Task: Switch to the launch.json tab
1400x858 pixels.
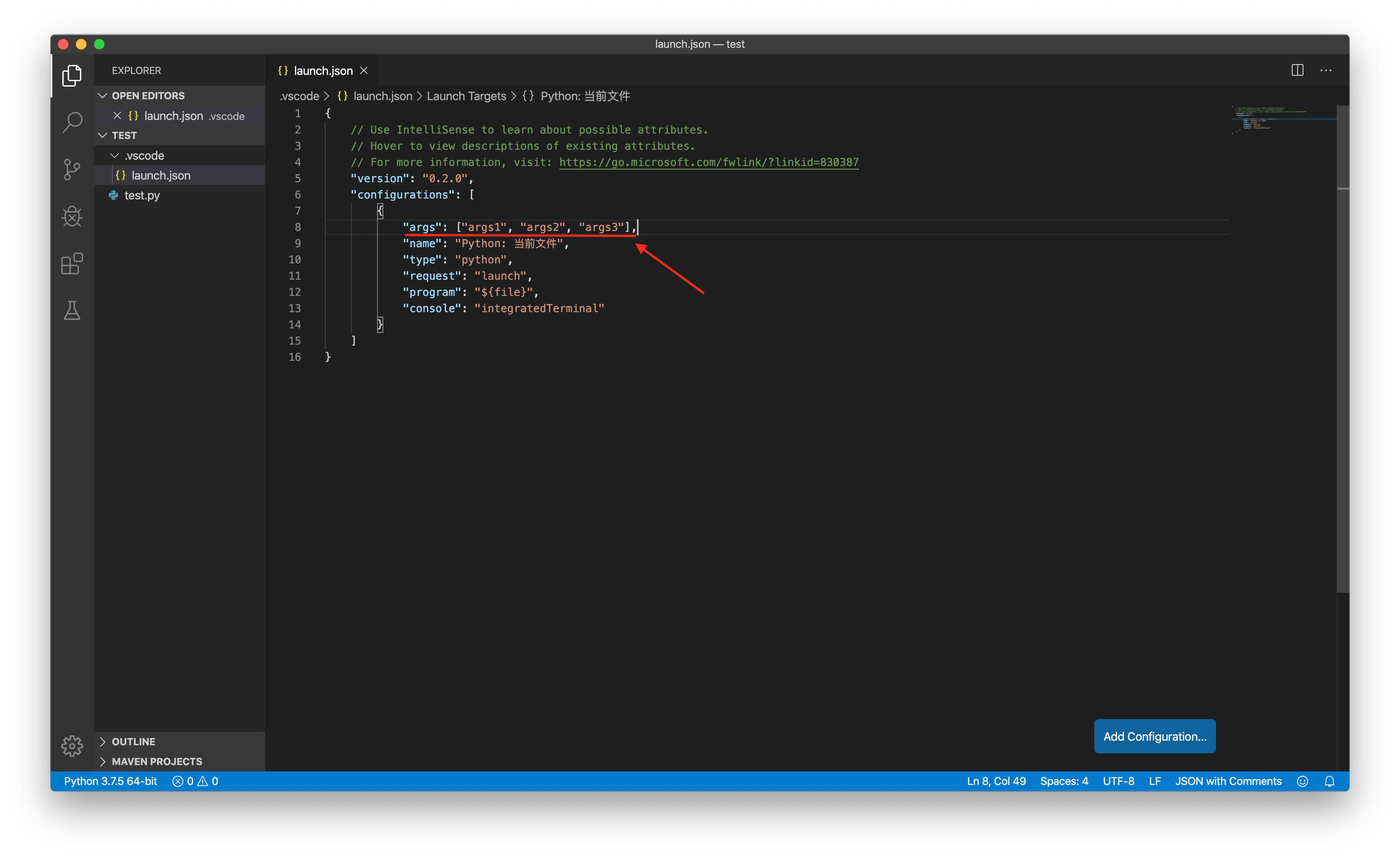Action: click(322, 70)
